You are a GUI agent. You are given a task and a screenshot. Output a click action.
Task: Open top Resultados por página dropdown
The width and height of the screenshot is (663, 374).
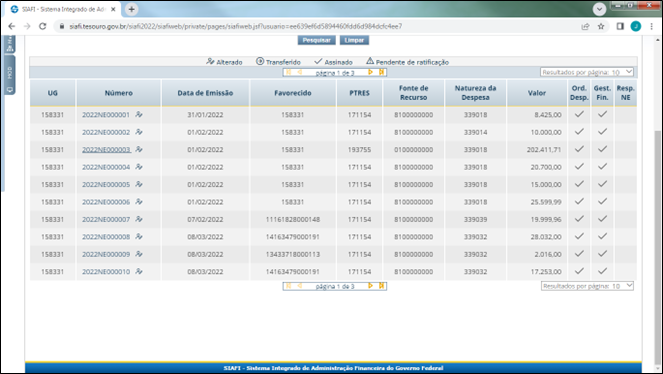tap(587, 72)
